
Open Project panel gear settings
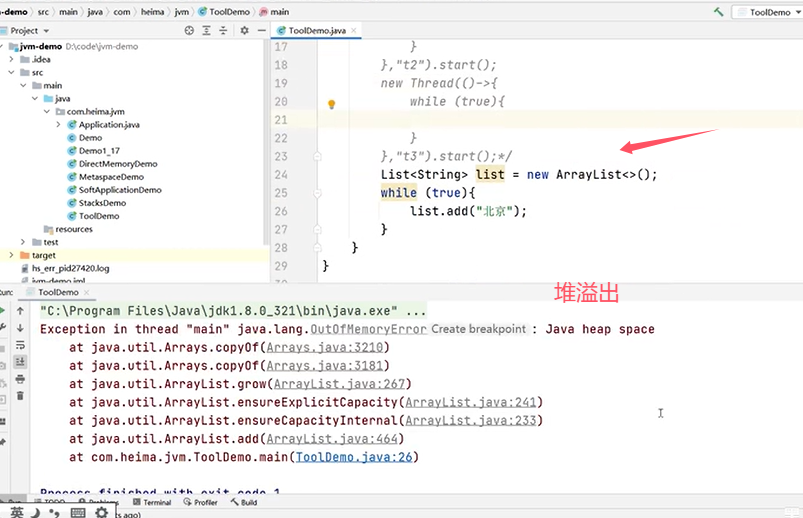coord(244,31)
